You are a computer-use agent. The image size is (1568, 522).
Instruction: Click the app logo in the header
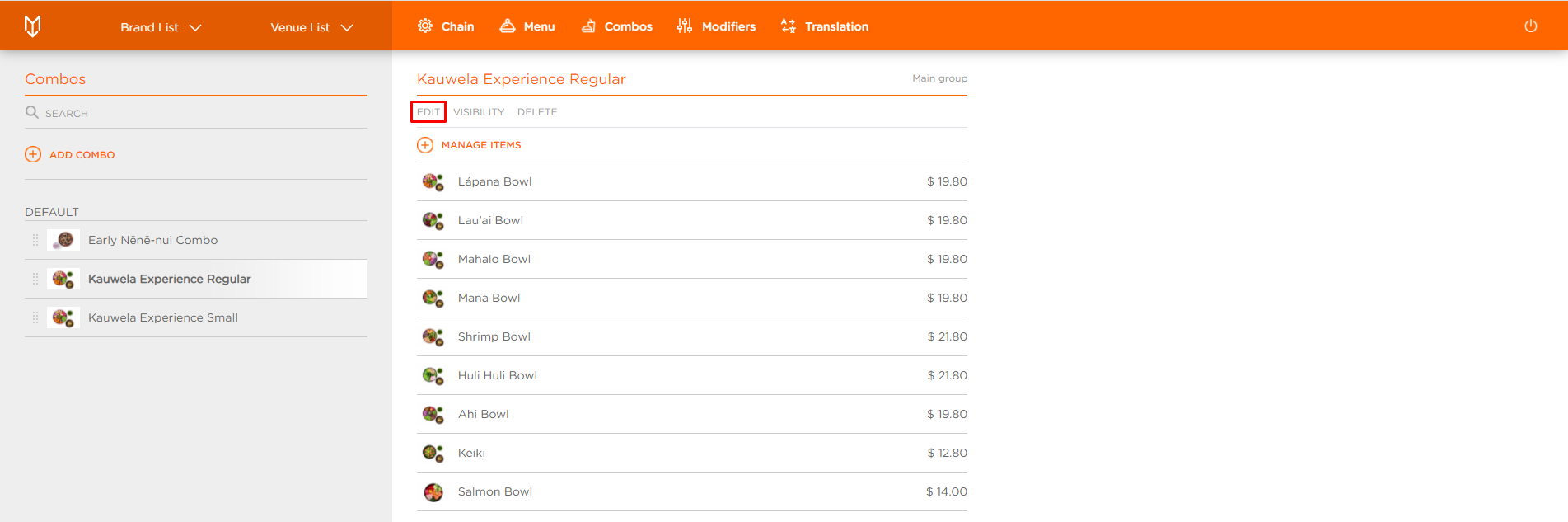click(x=32, y=26)
